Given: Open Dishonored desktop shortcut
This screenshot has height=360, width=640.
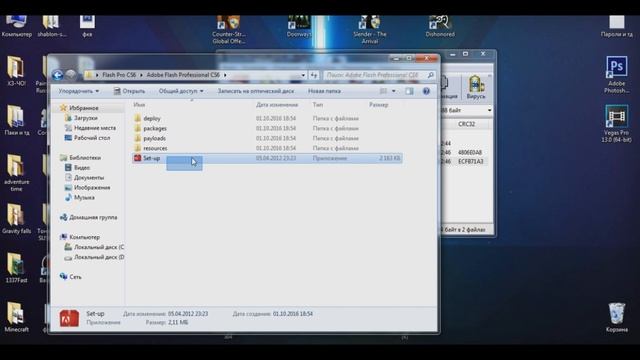Looking at the screenshot, I should point(440,26).
